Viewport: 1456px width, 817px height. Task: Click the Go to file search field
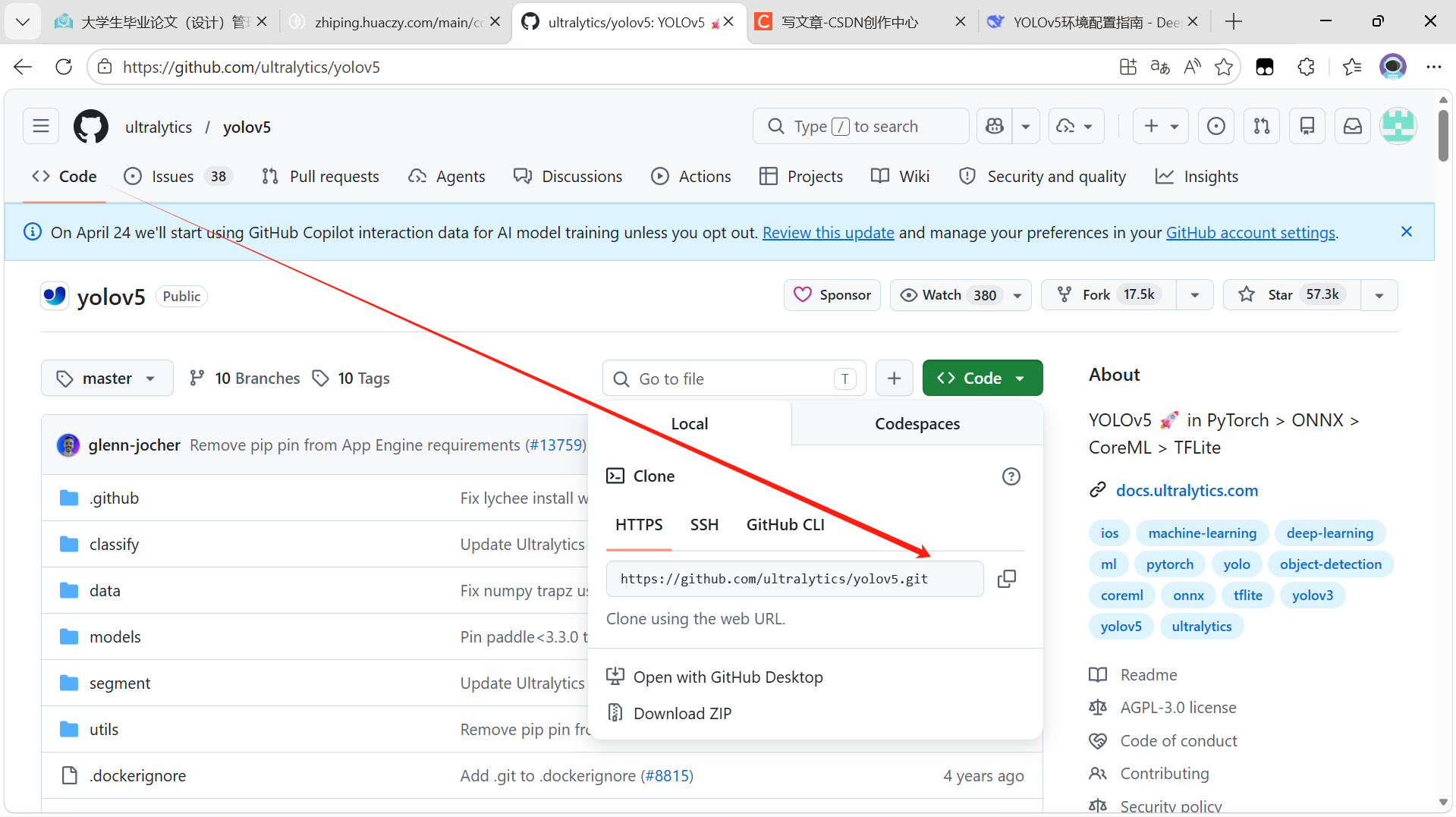734,378
